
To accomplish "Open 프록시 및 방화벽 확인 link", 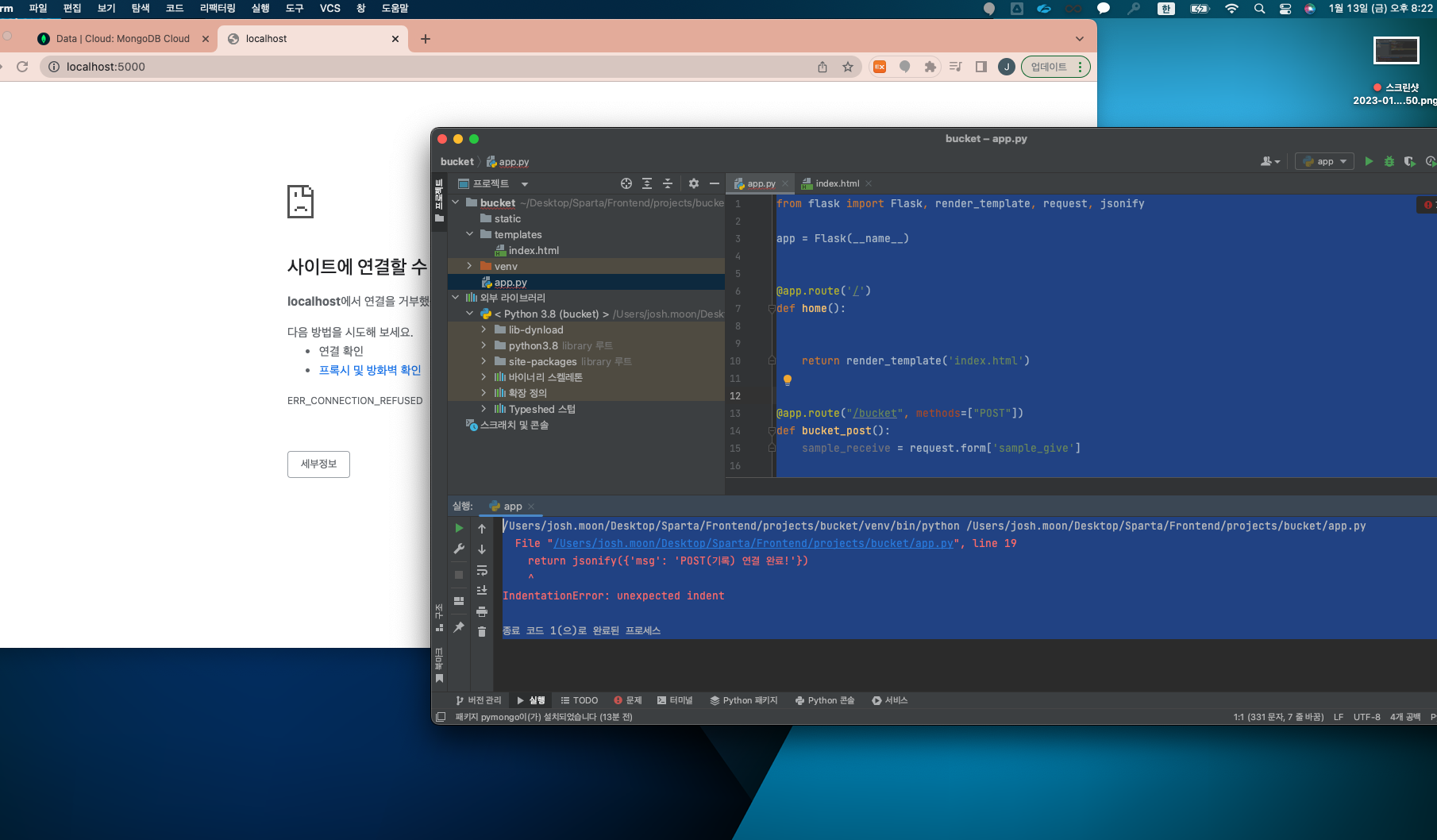I will pos(370,370).
